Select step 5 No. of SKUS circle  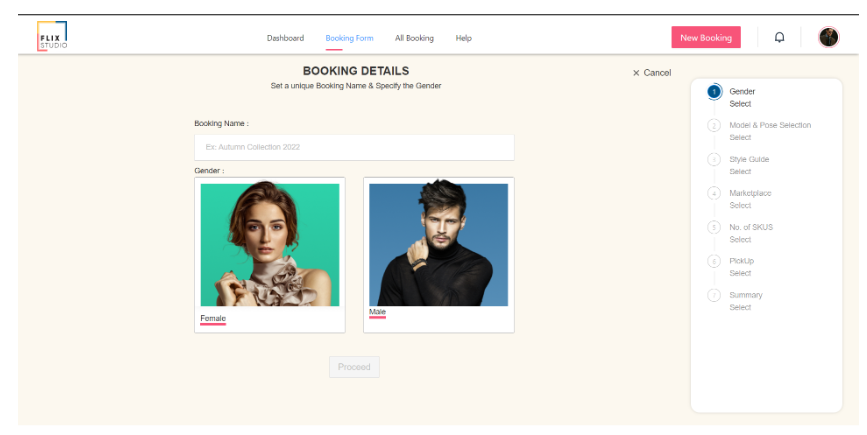pos(714,227)
